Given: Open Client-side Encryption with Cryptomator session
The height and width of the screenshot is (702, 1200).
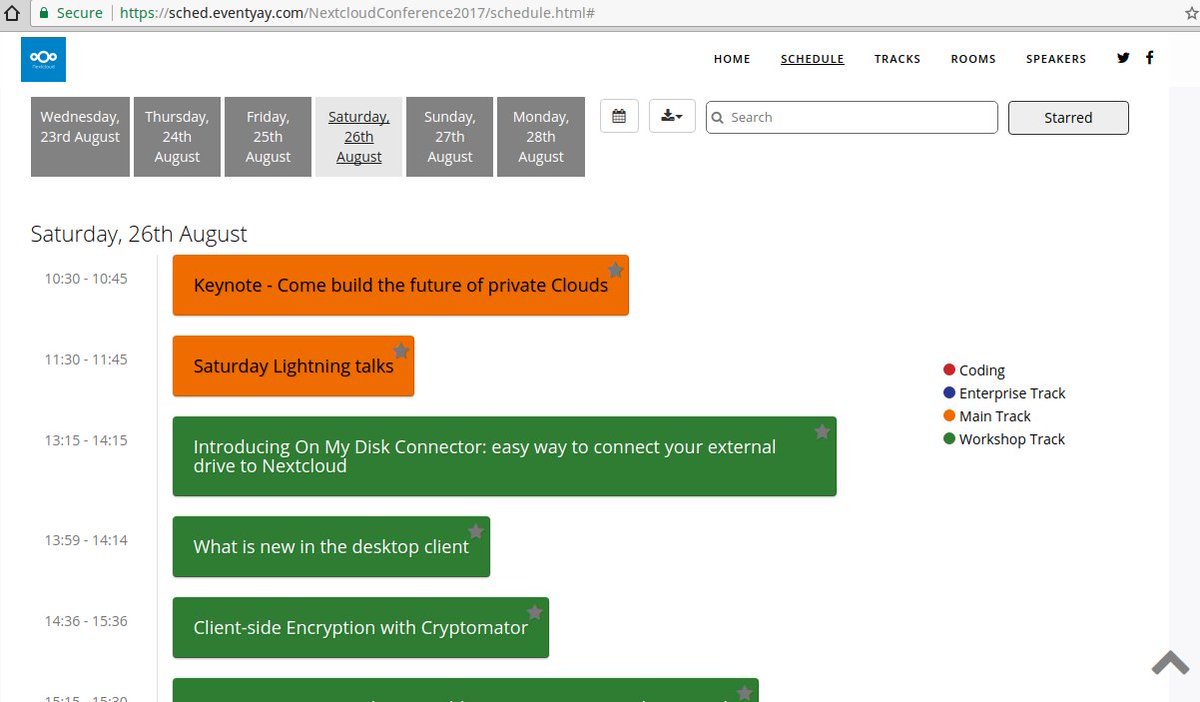Looking at the screenshot, I should [x=360, y=627].
